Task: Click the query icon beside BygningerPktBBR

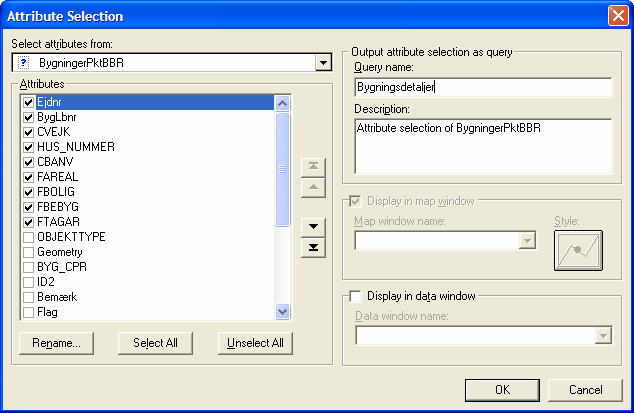Action: click(24, 63)
